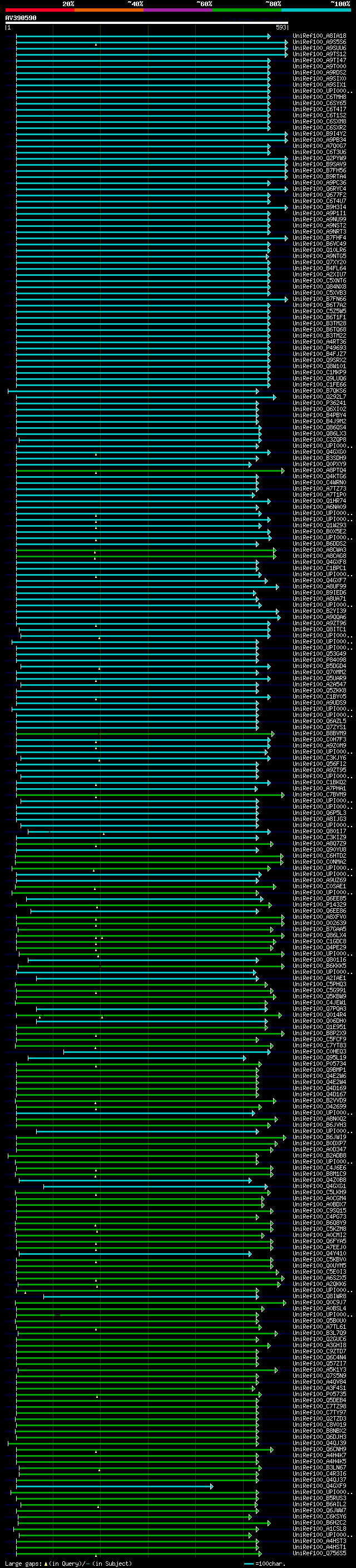Click the cyan ~100% identity legend segment

click(317, 10)
